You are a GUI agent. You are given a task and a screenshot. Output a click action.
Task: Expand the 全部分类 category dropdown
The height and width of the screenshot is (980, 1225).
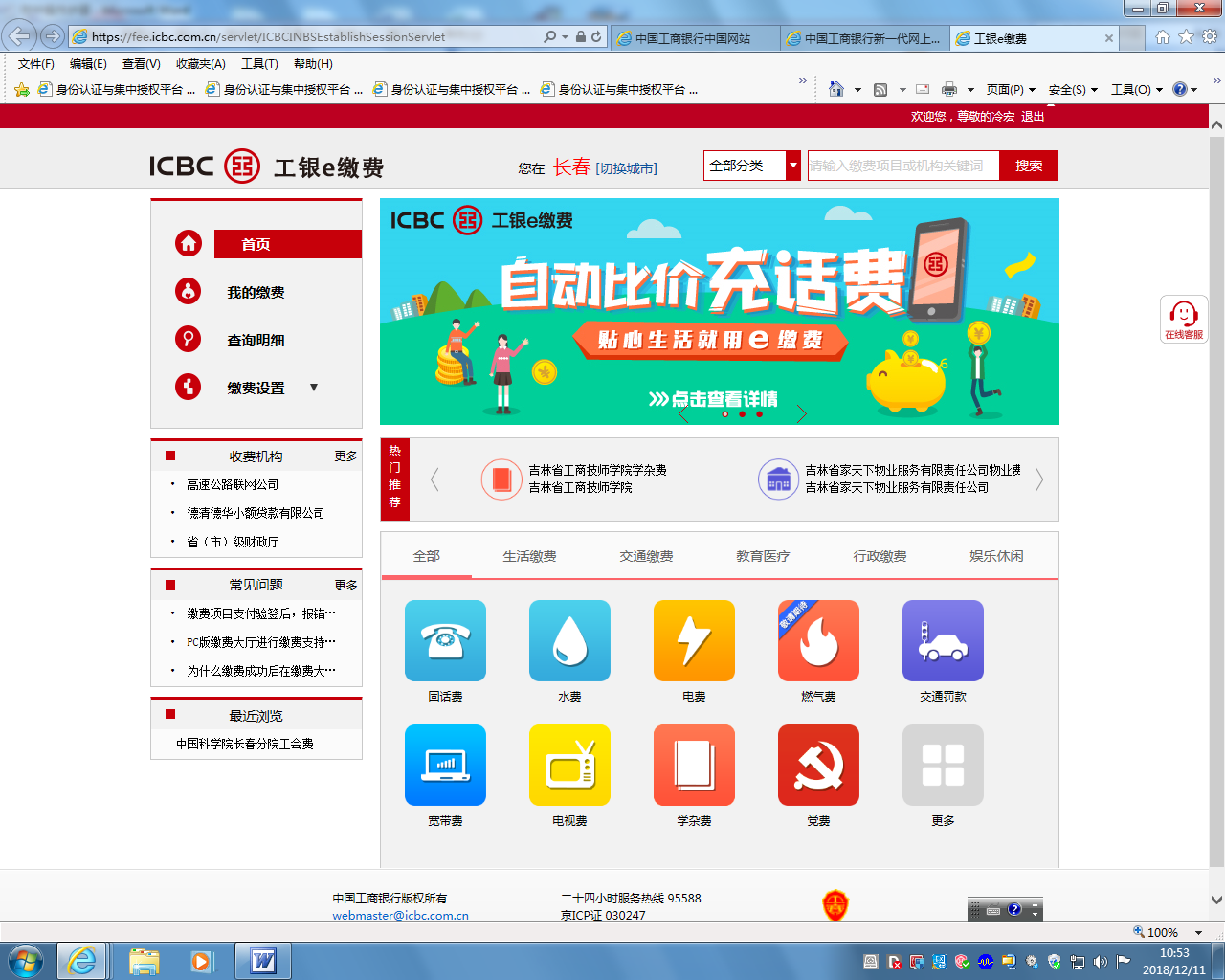pos(793,166)
